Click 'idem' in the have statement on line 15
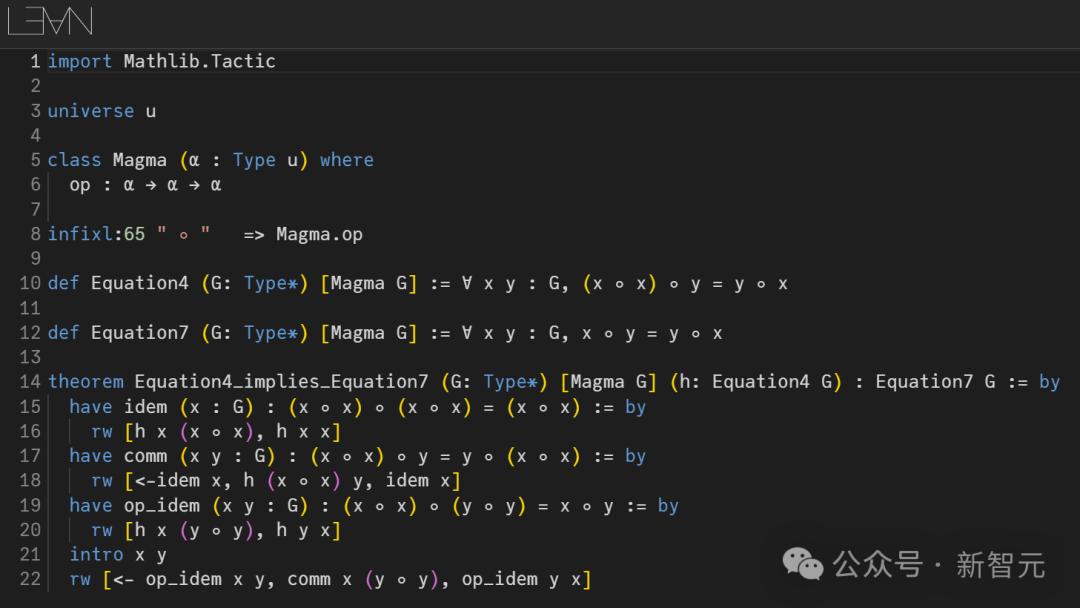Image resolution: width=1080 pixels, height=608 pixels. [145, 407]
